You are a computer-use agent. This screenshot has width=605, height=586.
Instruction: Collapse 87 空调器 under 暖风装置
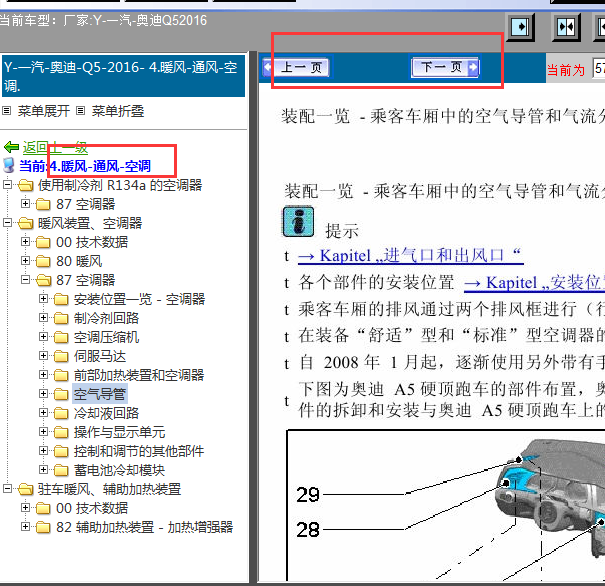click(x=25, y=280)
